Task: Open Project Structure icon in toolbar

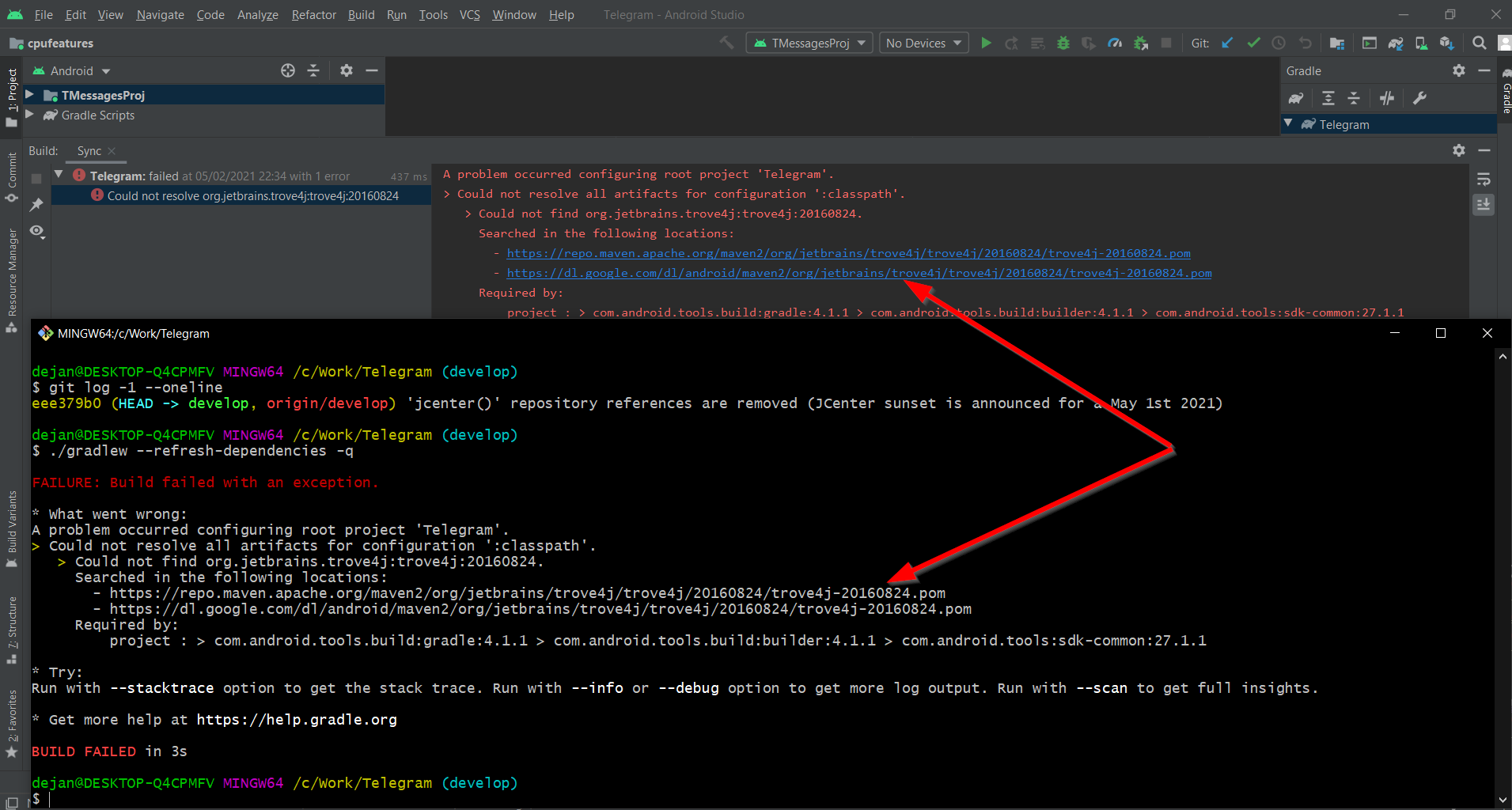Action: [1337, 43]
